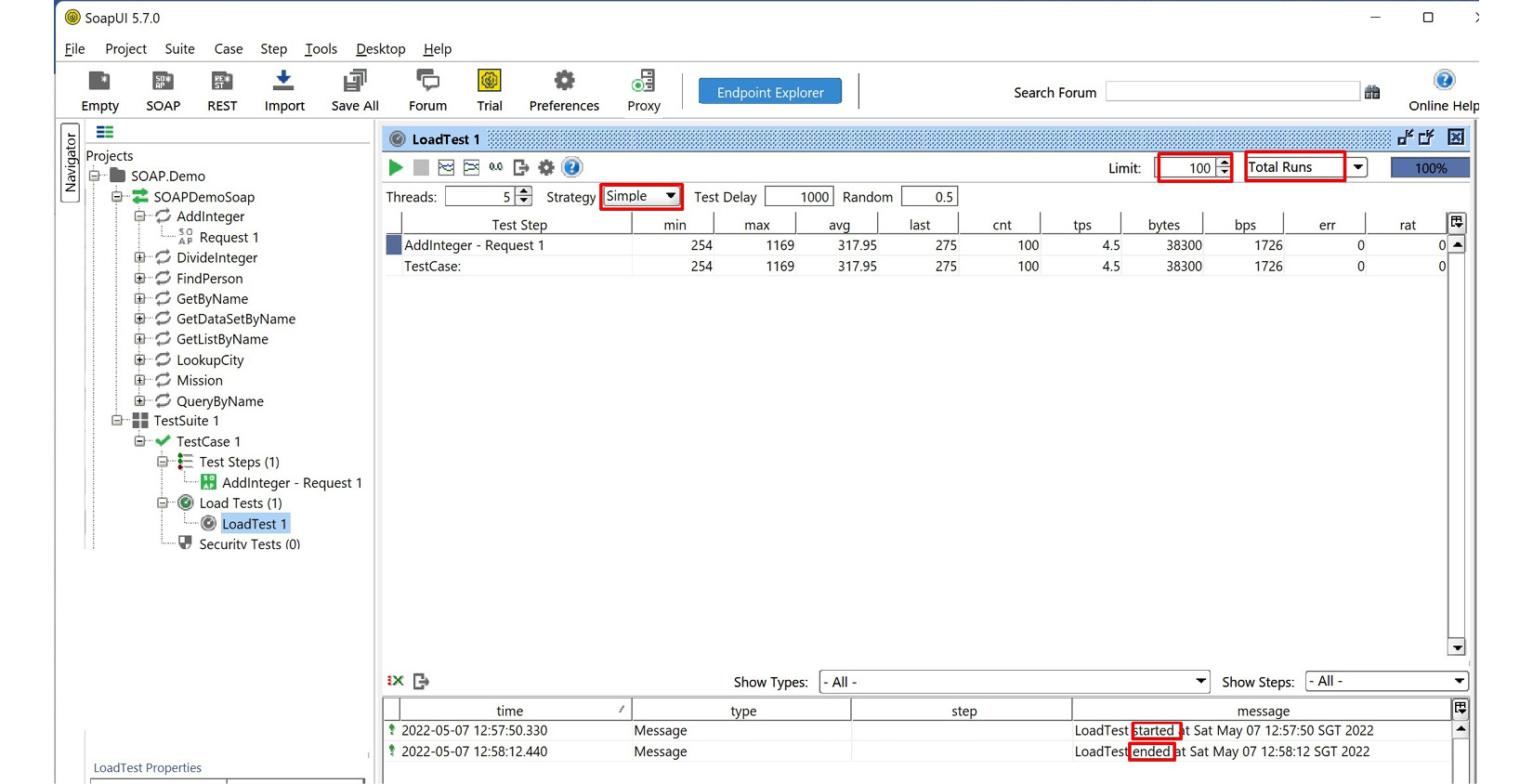Close the LoadTest 1 panel
Viewport: 1533px width, 784px height.
click(1456, 137)
